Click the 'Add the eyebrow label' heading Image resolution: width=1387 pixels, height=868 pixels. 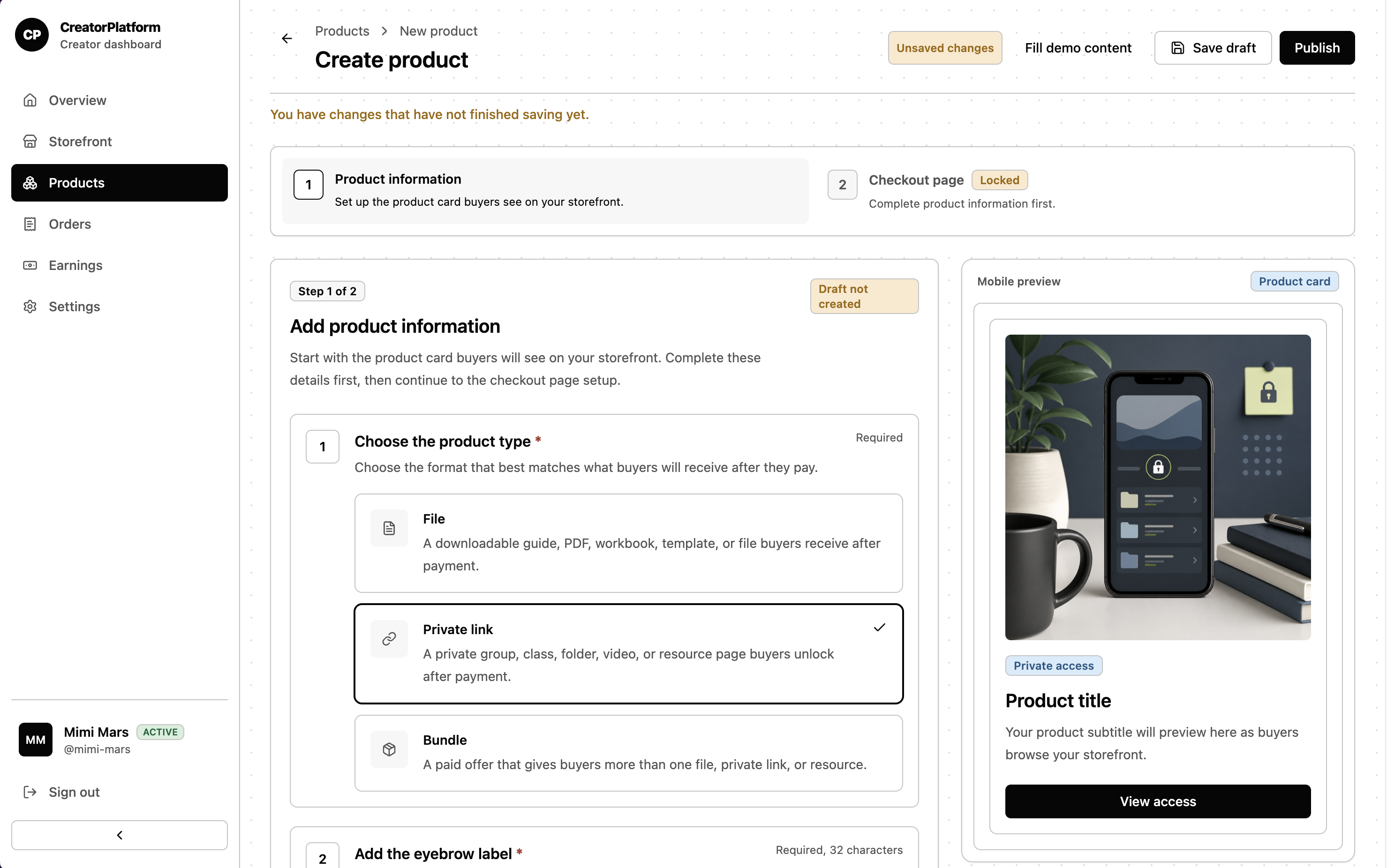pos(433,853)
